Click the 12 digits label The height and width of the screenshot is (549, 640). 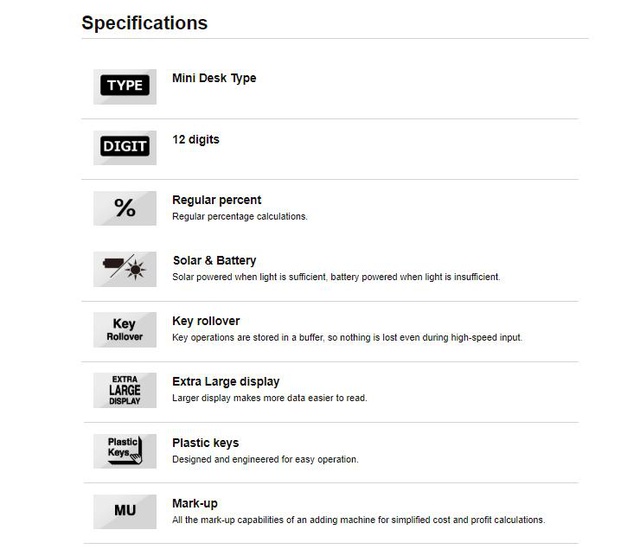pos(195,139)
